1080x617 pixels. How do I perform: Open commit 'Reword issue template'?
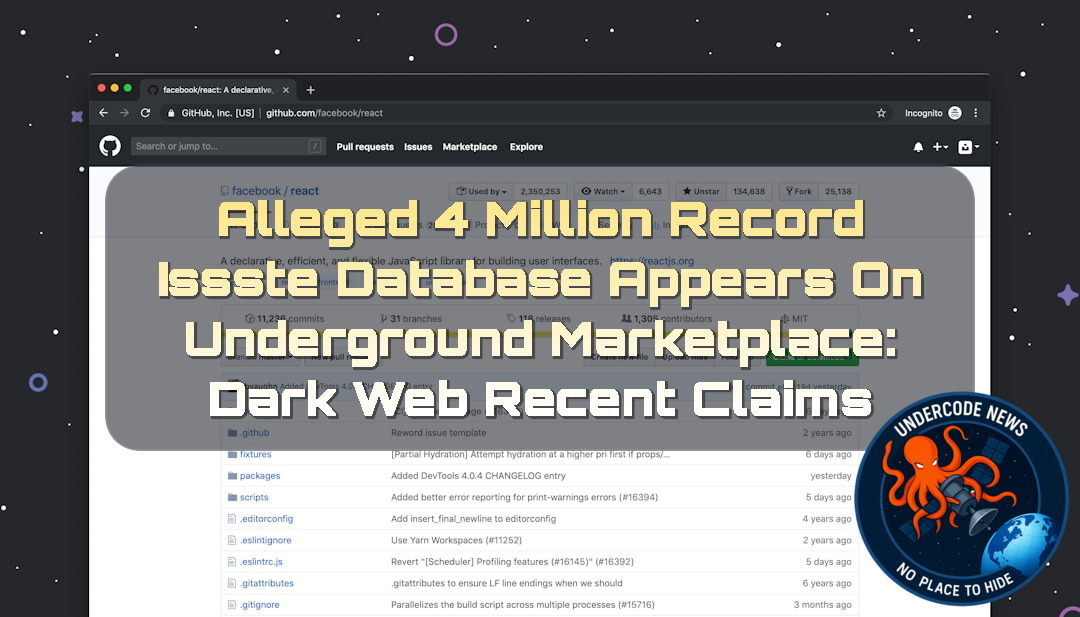[439, 432]
